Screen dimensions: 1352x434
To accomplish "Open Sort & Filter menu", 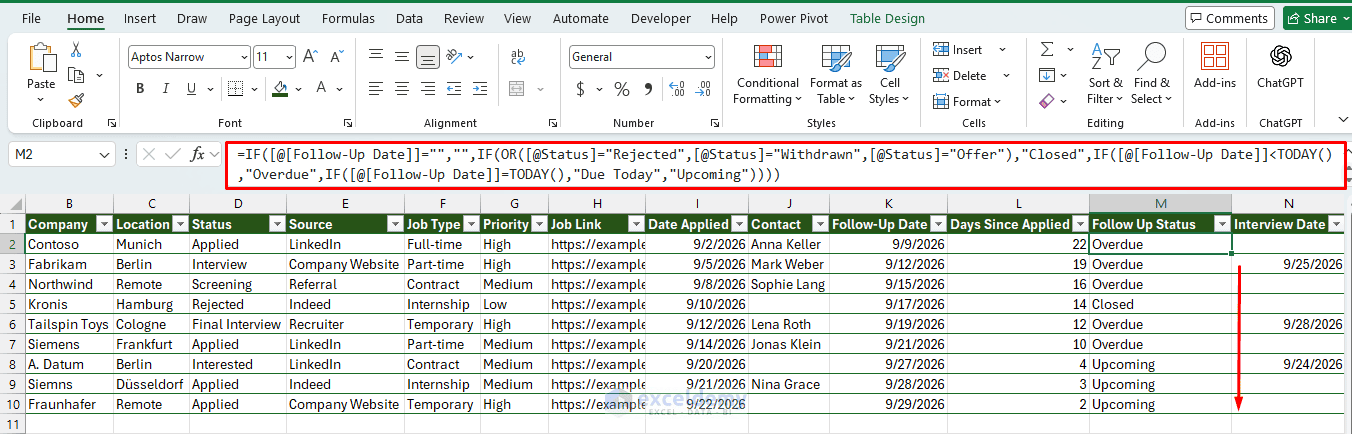I will point(1105,74).
